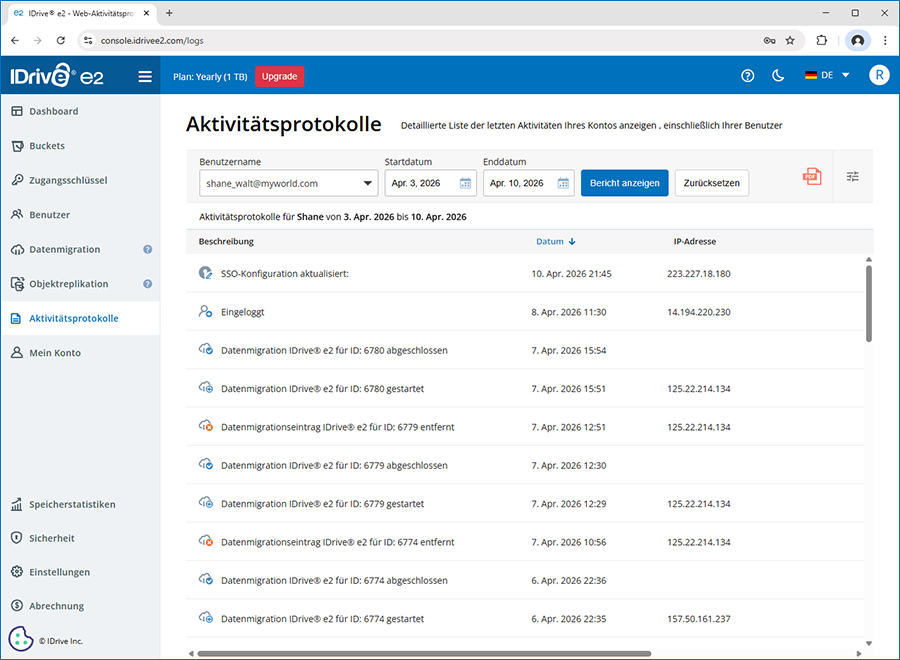This screenshot has width=900, height=660.
Task: Open Zugangsschlüssel in the sidebar
Action: point(68,181)
